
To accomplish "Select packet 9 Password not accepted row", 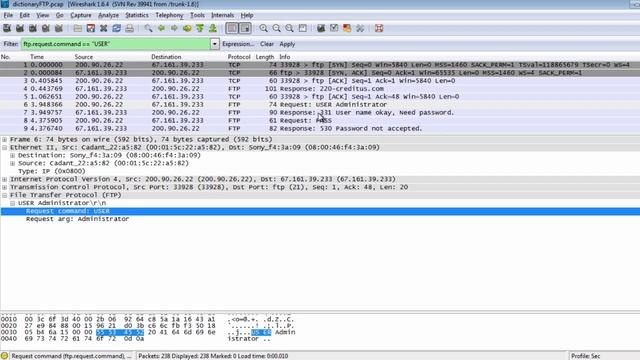I will [x=320, y=129].
